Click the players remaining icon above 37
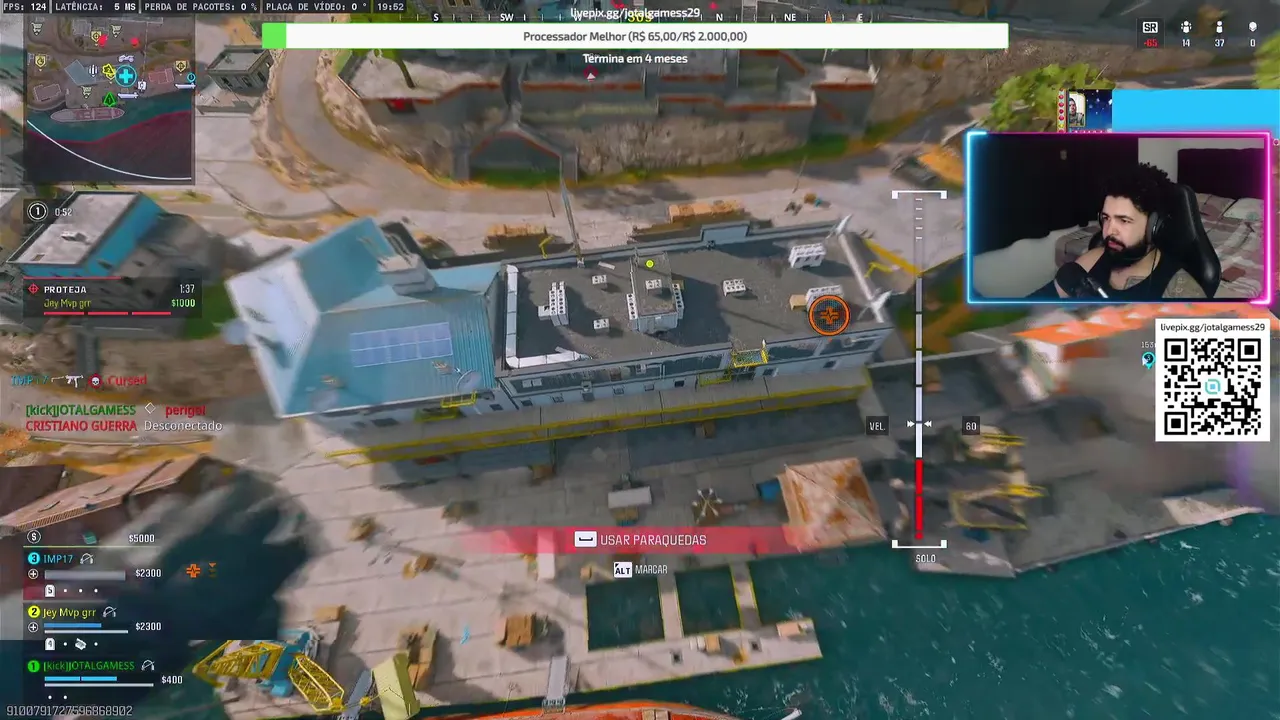 click(1219, 28)
